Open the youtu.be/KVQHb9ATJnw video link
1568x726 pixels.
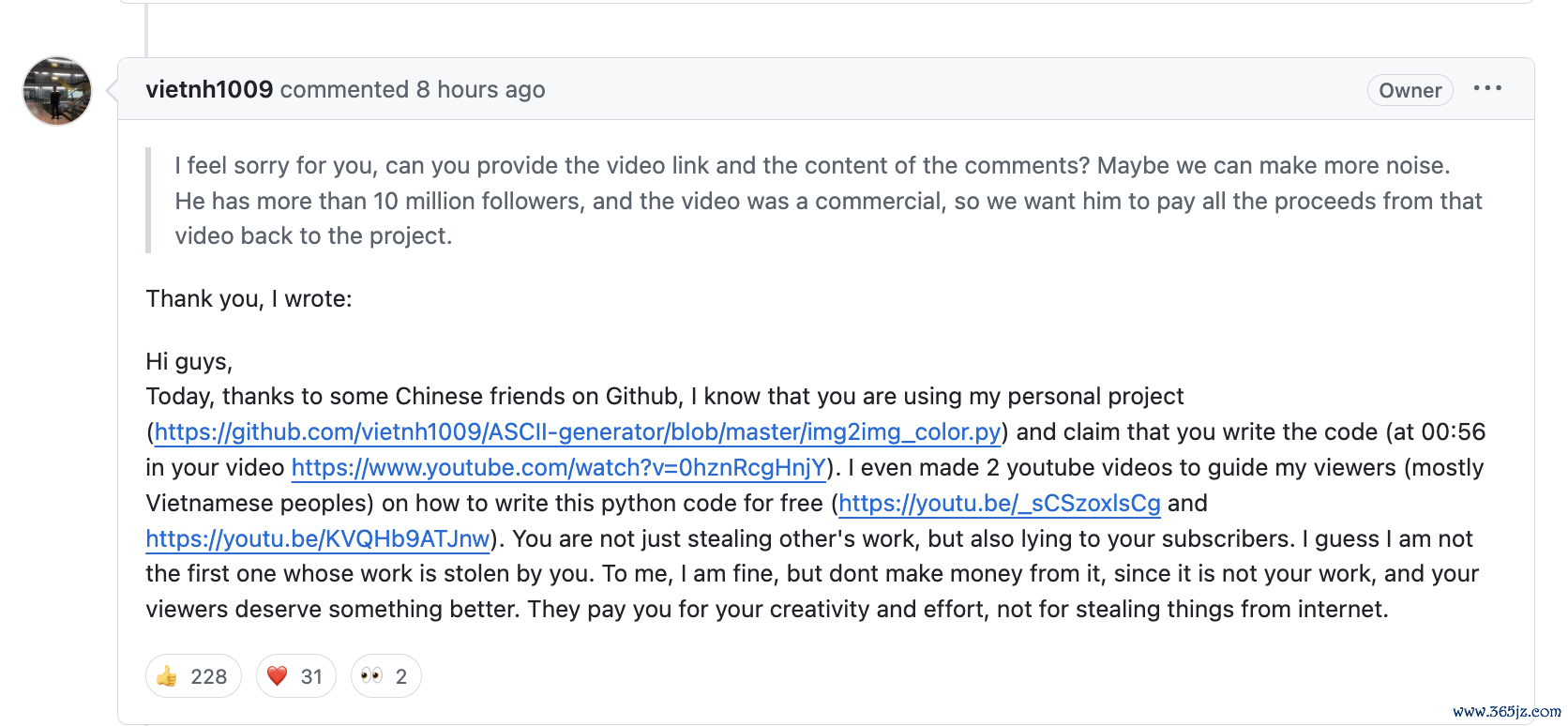tap(318, 538)
